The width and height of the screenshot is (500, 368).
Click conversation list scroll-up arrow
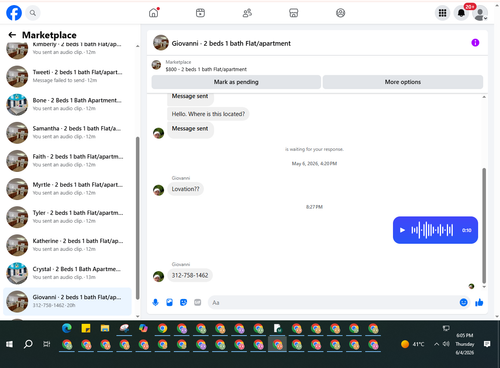click(x=137, y=46)
